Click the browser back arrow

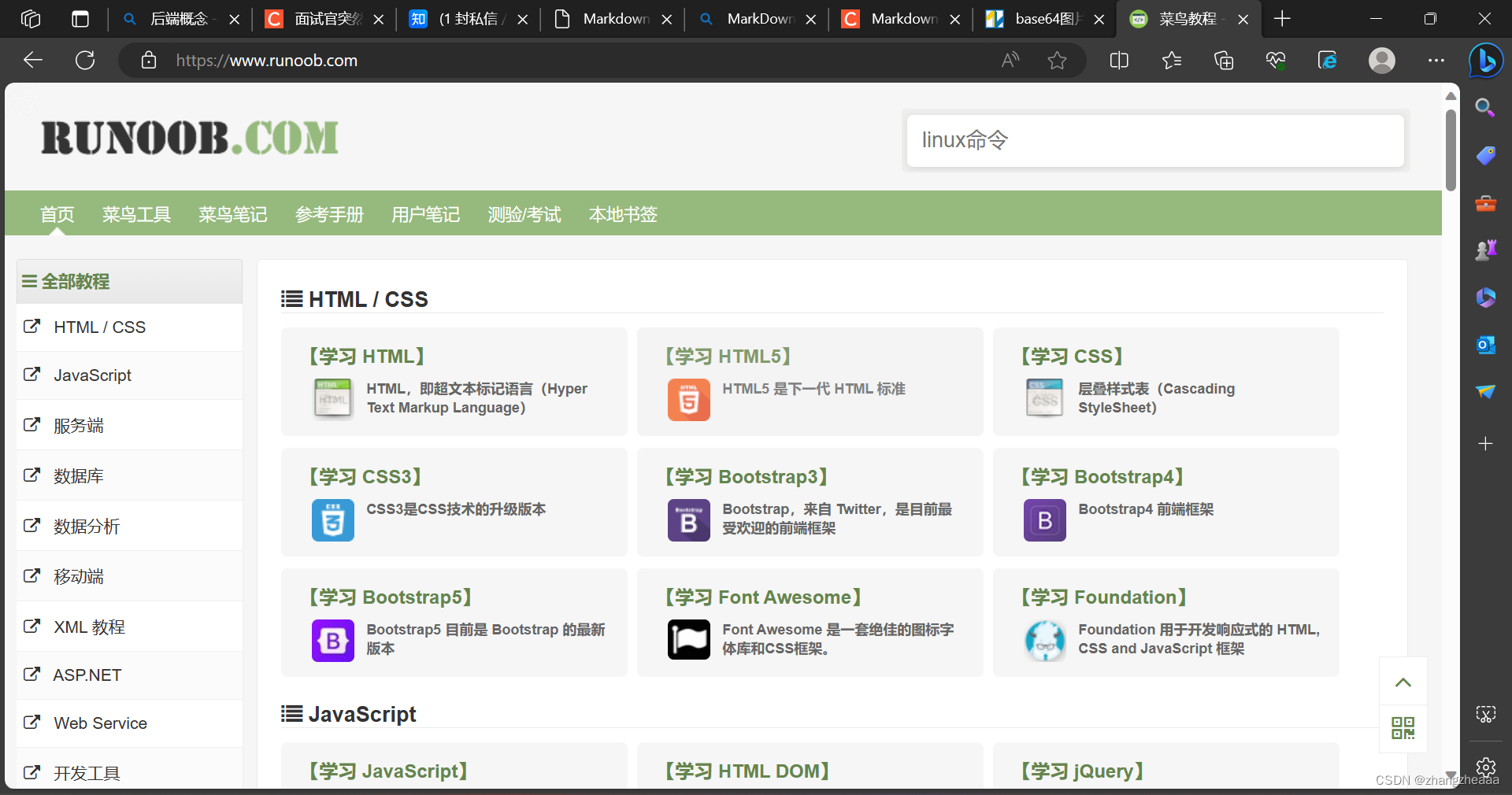33,60
